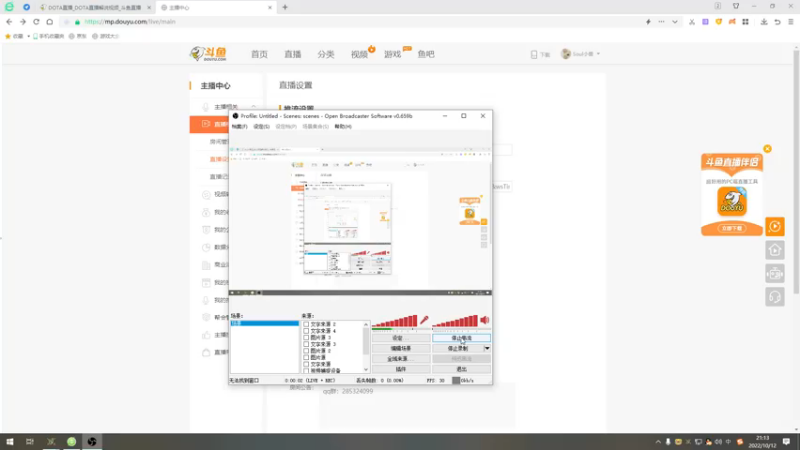Click the Douyu logo
The image size is (800, 450).
point(208,54)
